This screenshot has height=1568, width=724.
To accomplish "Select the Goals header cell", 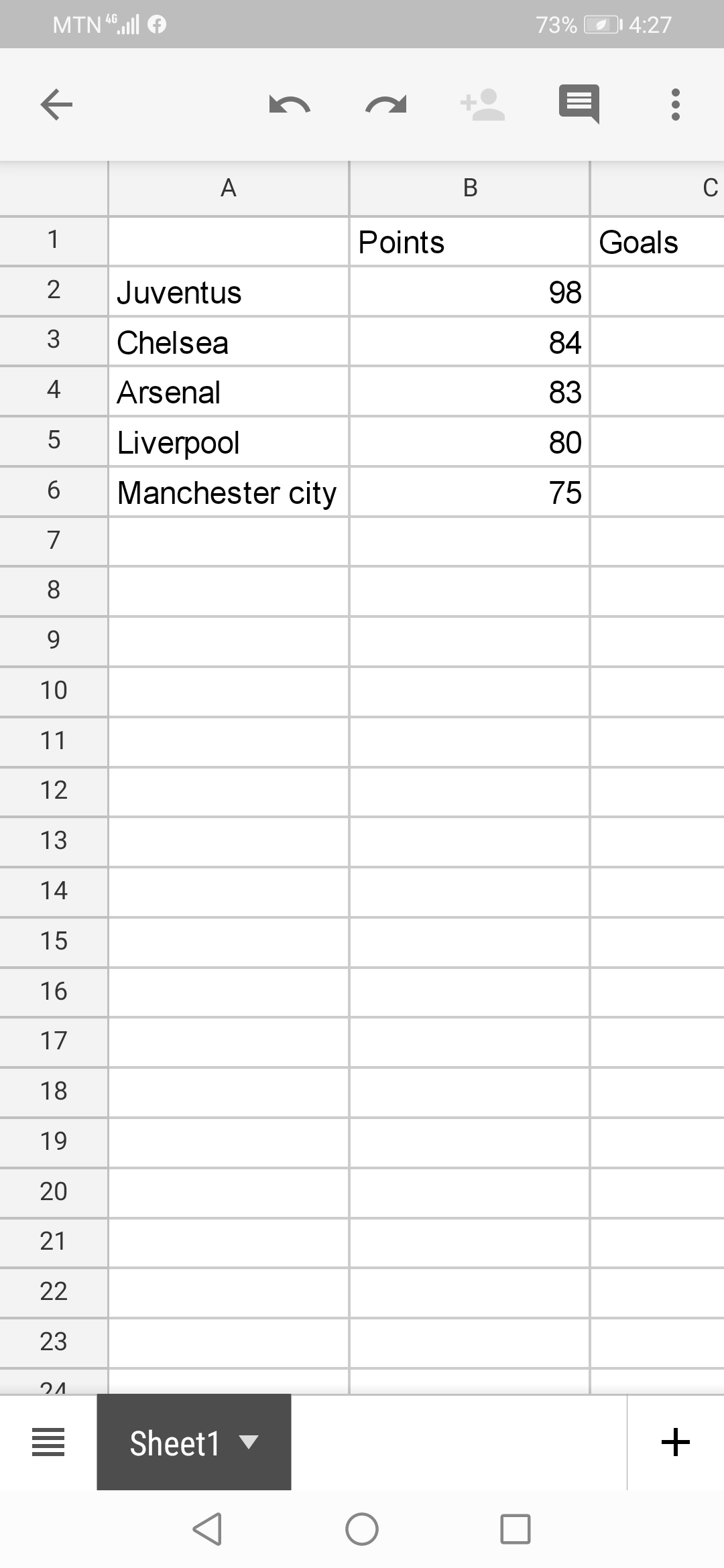I will pos(657,242).
